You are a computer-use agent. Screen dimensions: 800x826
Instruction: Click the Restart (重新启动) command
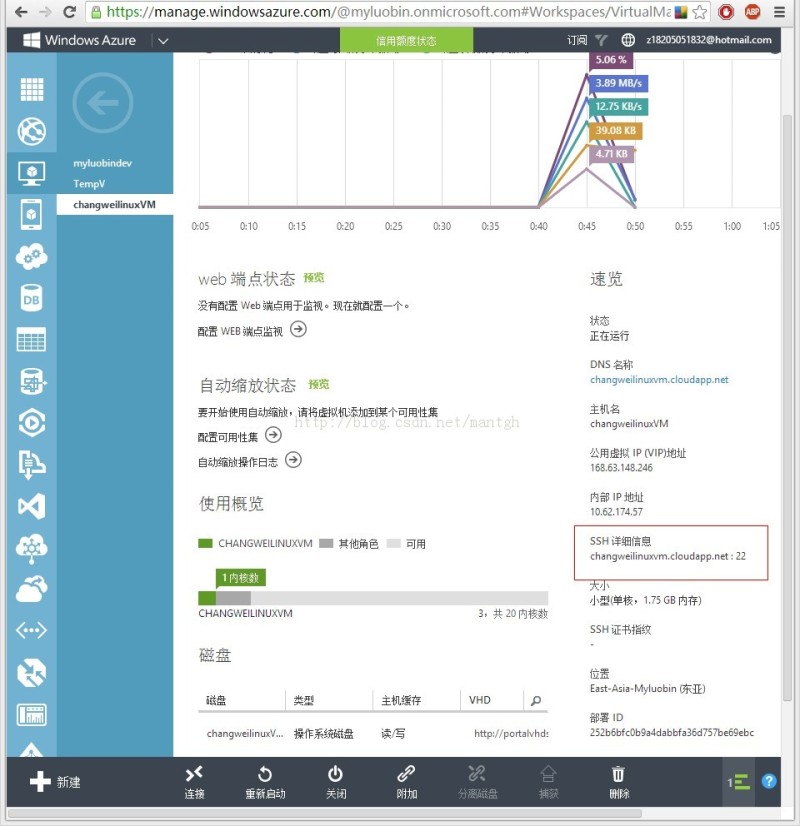pyautogui.click(x=265, y=782)
